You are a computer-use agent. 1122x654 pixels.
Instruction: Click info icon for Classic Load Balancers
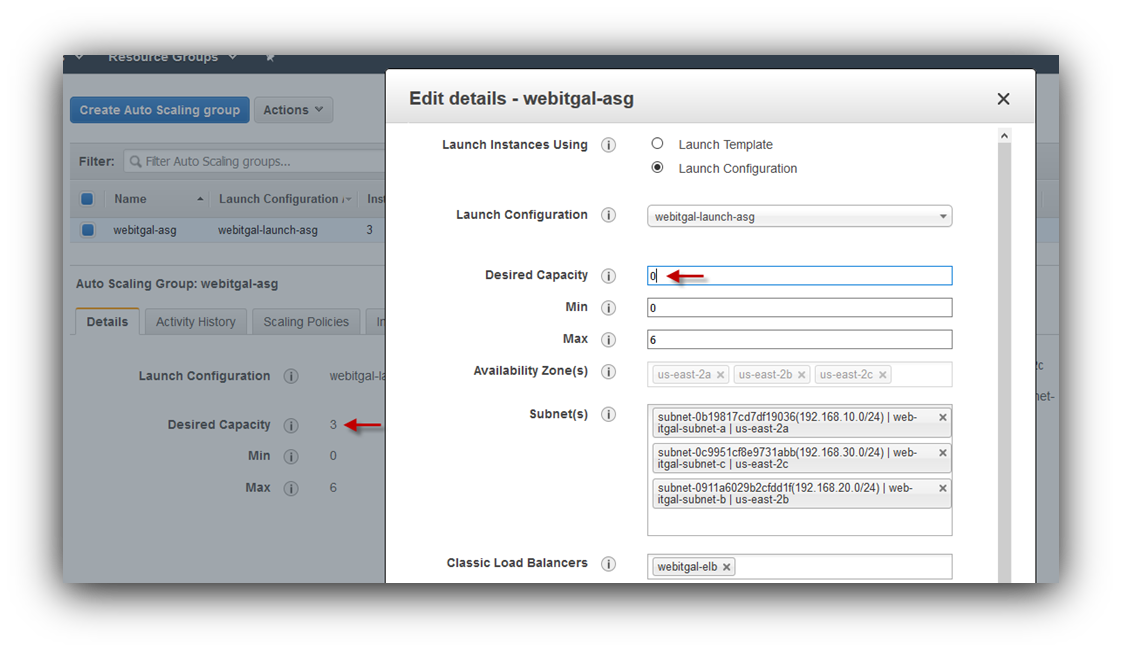point(608,564)
